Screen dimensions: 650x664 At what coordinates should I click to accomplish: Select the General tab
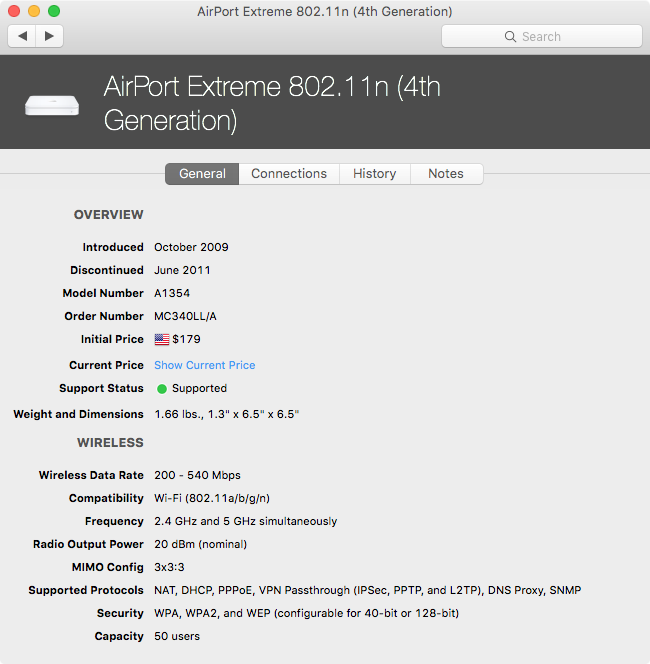tap(202, 173)
